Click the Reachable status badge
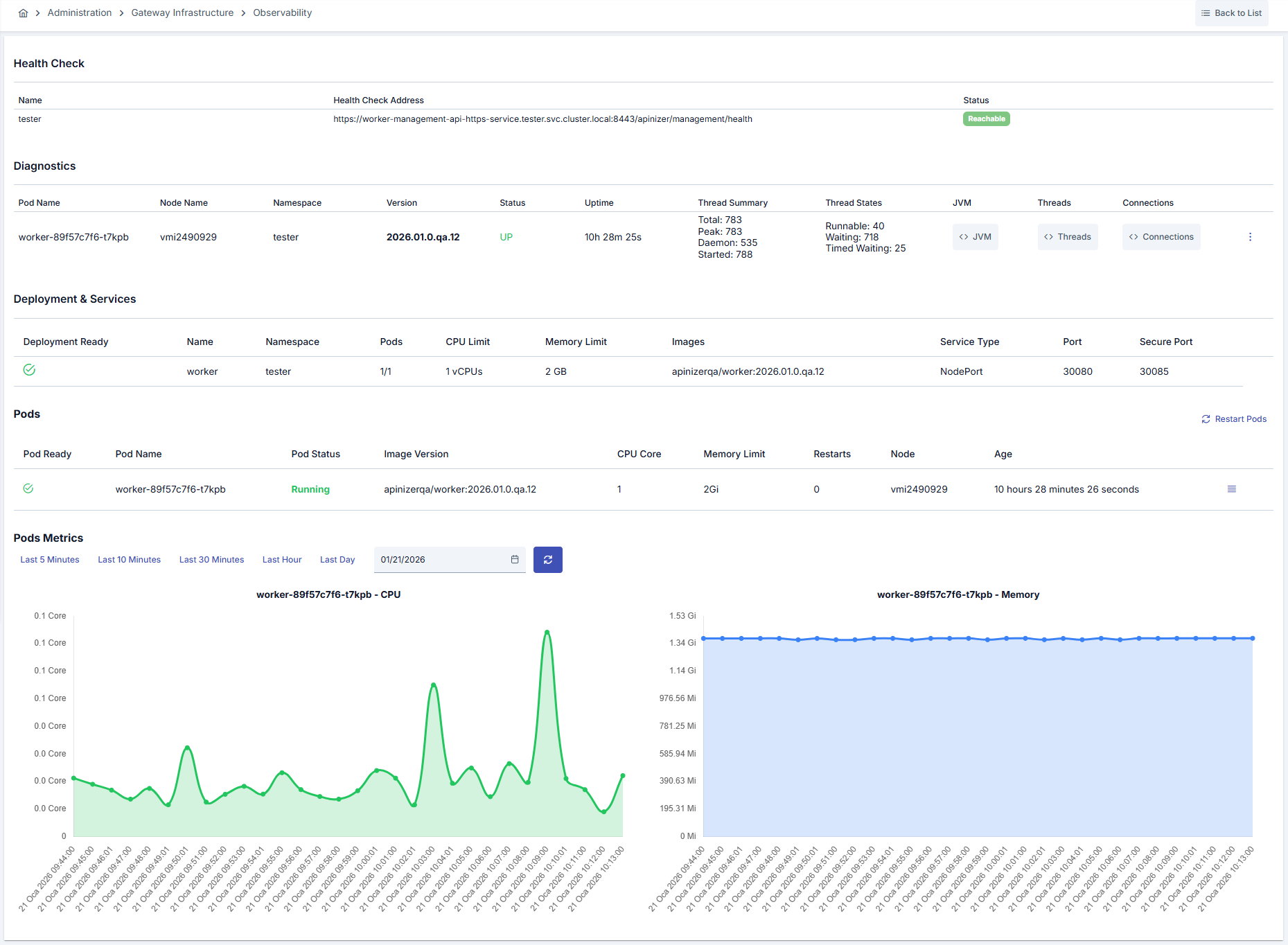This screenshot has width=1288, height=945. click(986, 119)
